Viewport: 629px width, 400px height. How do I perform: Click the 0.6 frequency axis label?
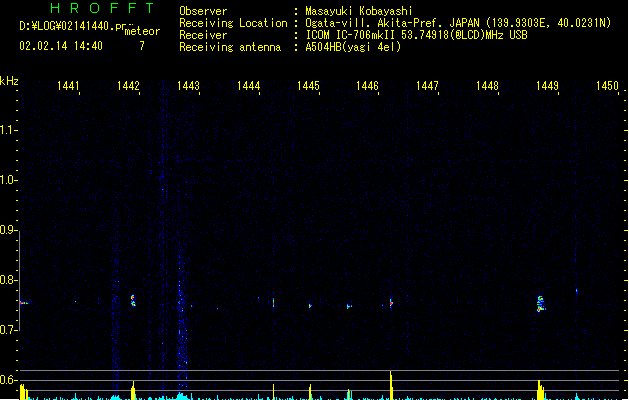pyautogui.click(x=8, y=380)
